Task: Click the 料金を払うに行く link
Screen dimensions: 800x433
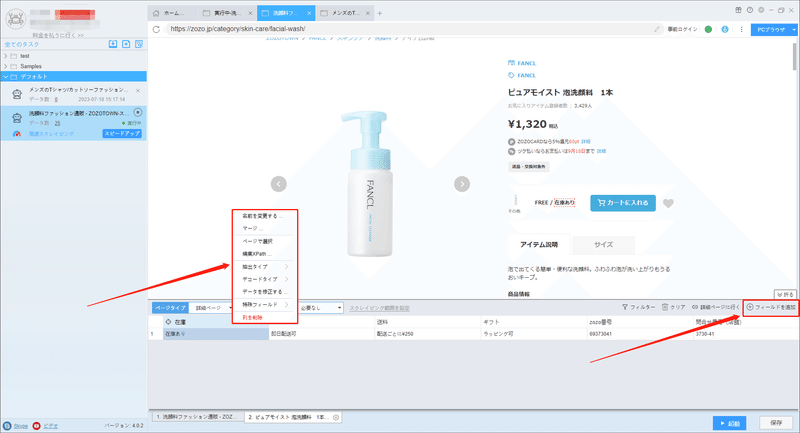Action: [x=58, y=35]
